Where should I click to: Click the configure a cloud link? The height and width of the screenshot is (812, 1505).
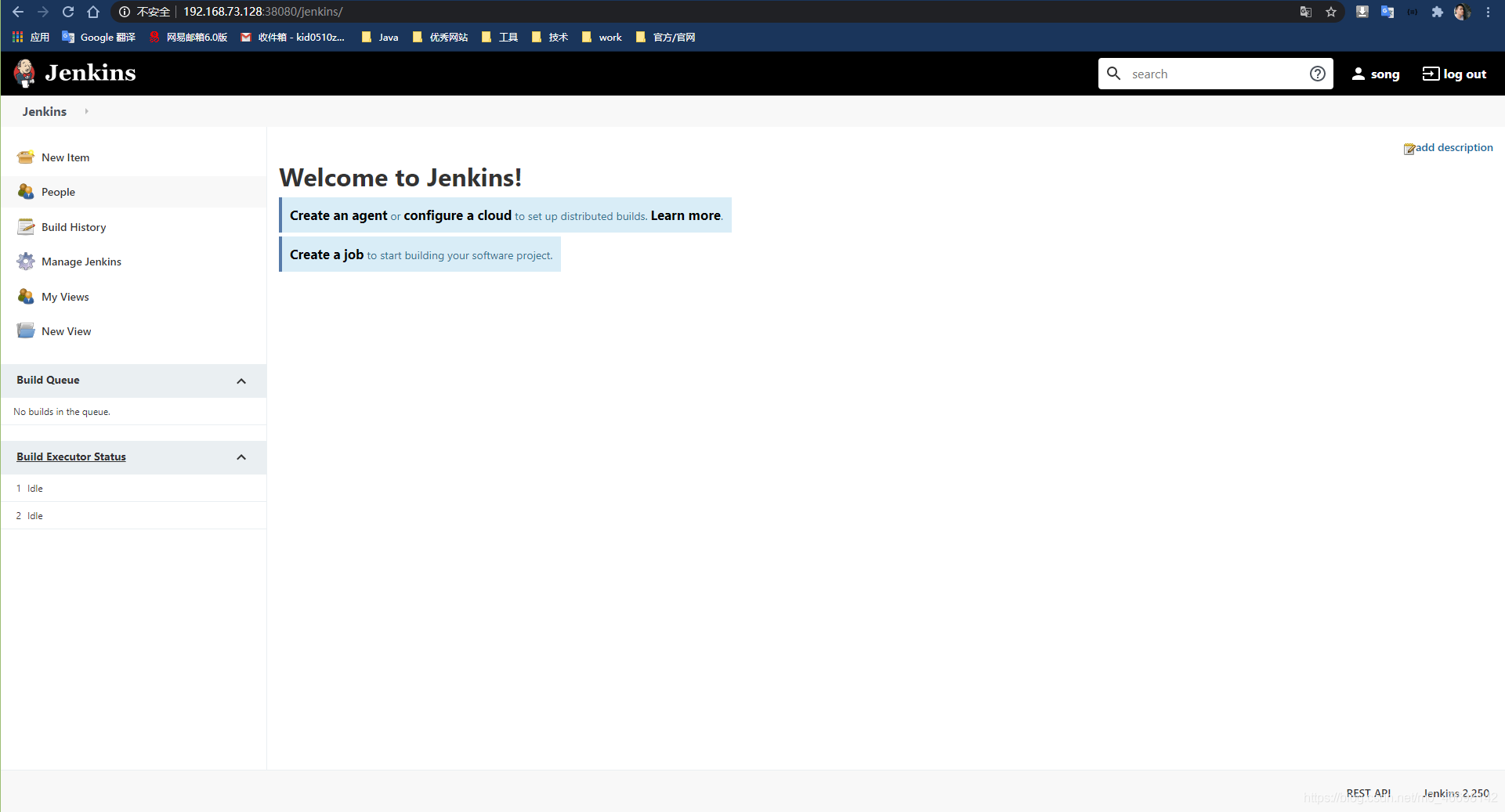[x=458, y=215]
